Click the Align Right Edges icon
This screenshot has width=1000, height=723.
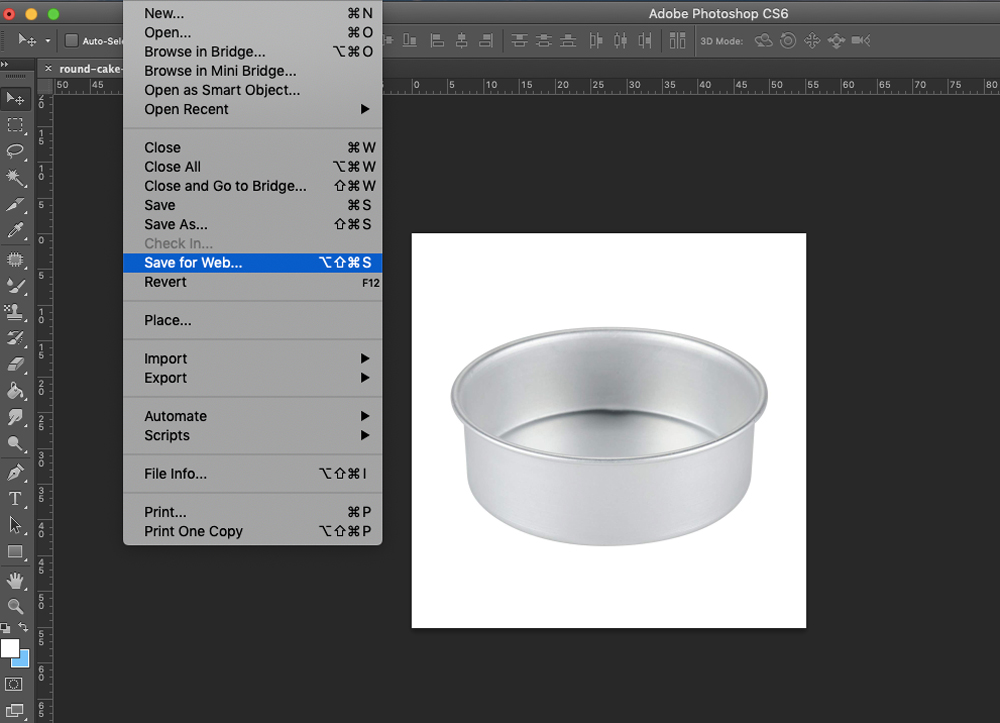486,41
